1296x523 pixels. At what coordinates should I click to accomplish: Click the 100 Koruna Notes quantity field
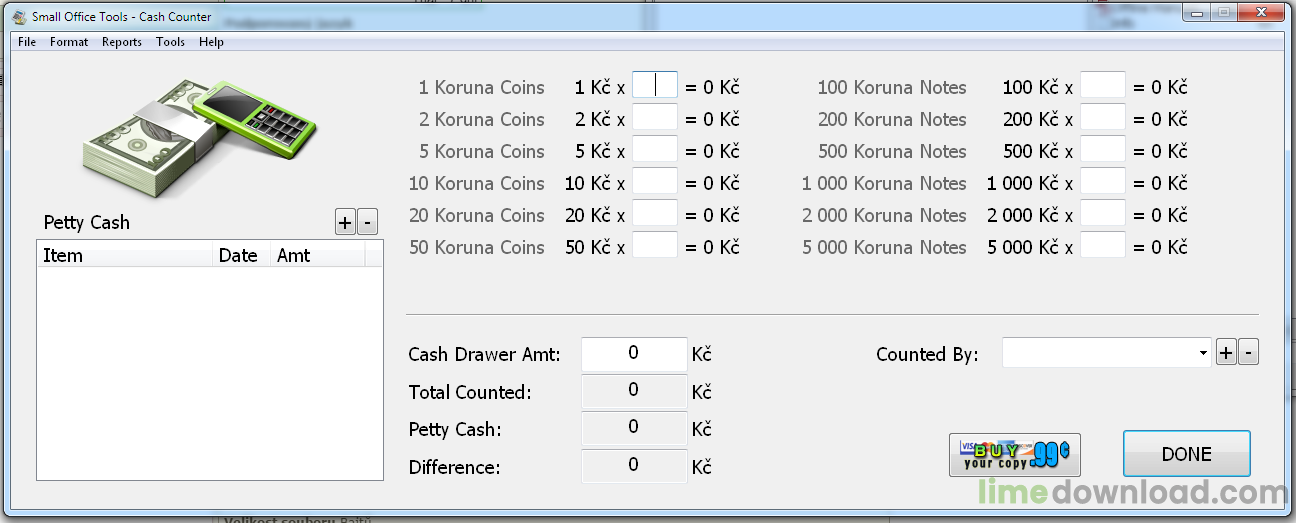click(1103, 86)
